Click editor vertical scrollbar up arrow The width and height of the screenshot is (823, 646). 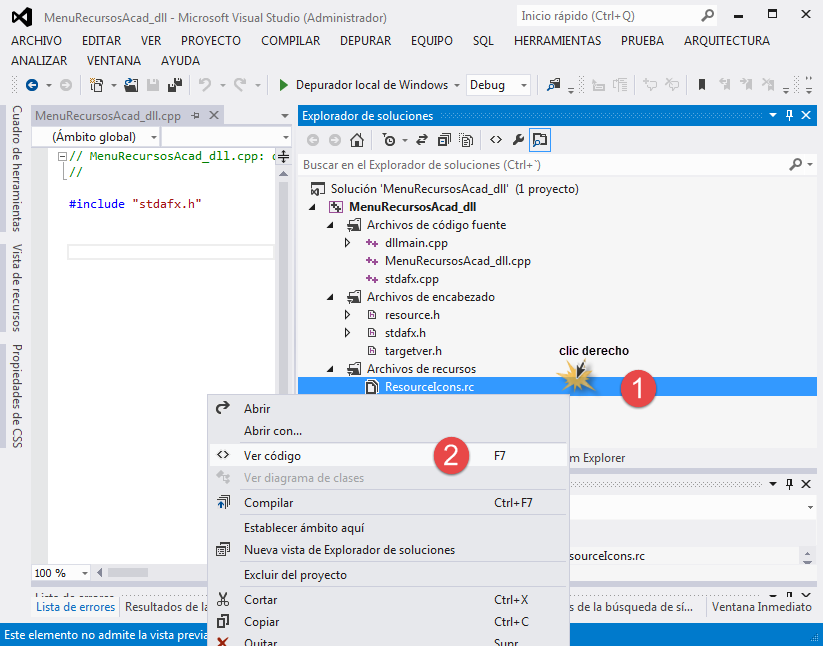coord(283,174)
